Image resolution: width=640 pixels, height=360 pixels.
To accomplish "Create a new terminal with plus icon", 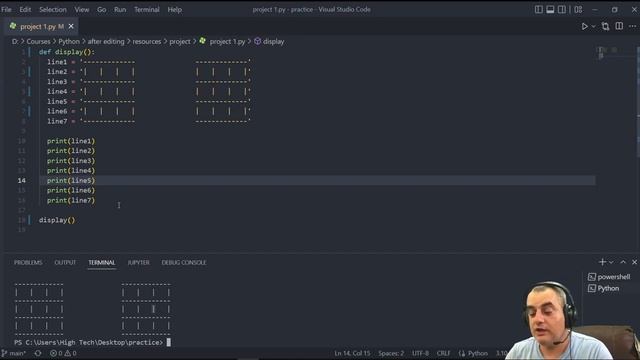I will click(x=602, y=262).
